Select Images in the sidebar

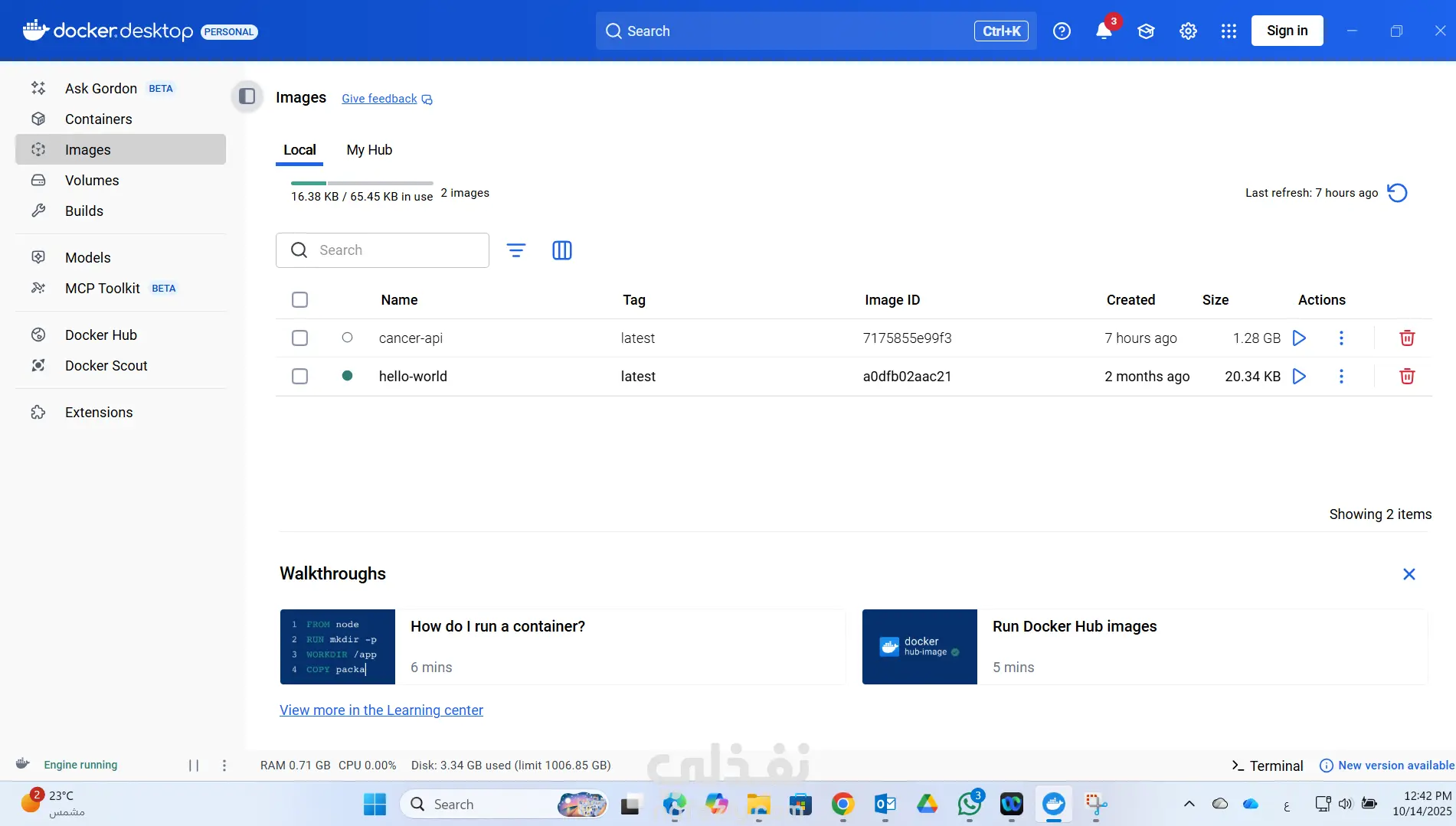click(x=120, y=149)
